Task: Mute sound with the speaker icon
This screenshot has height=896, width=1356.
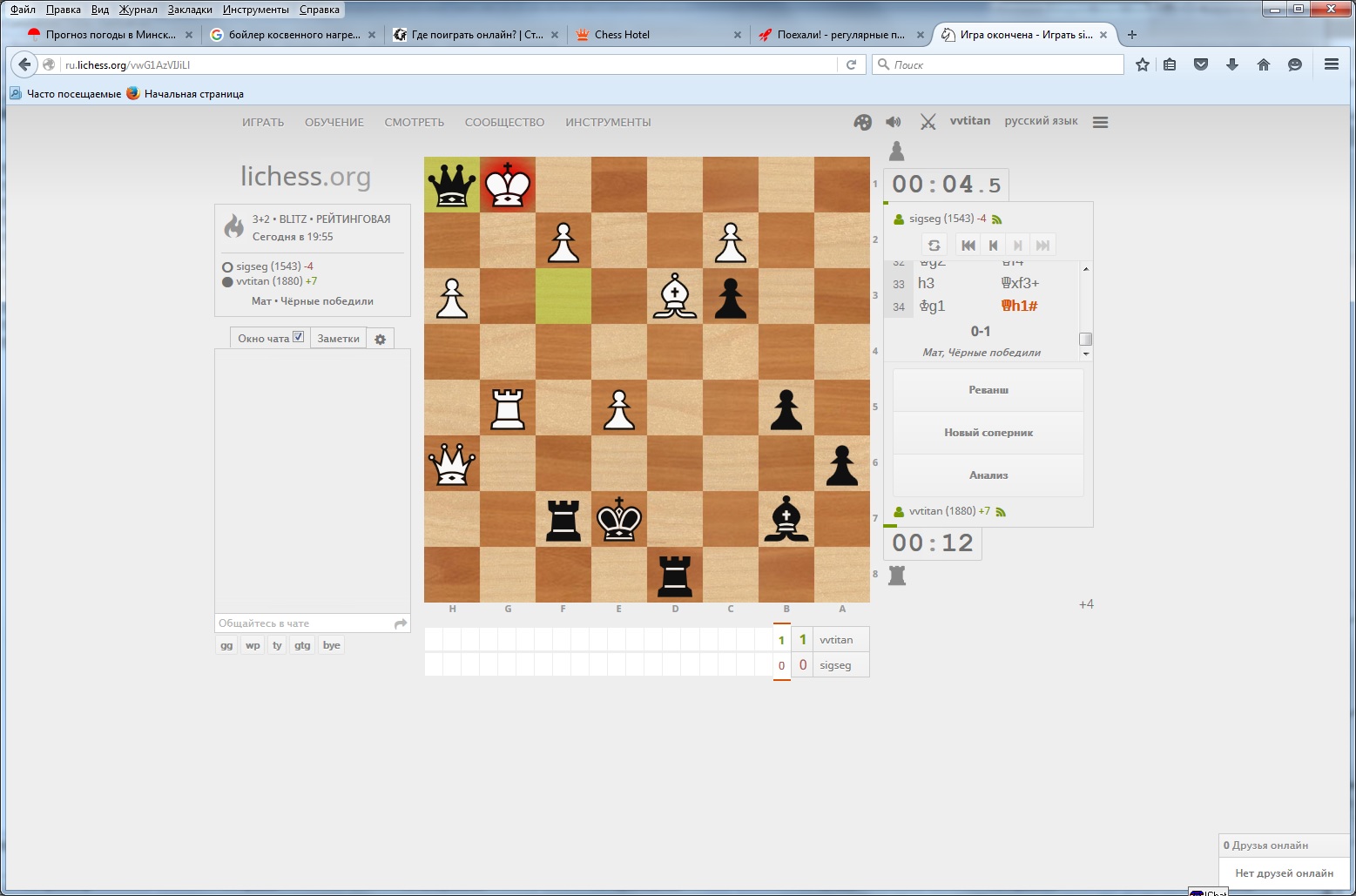Action: tap(894, 122)
